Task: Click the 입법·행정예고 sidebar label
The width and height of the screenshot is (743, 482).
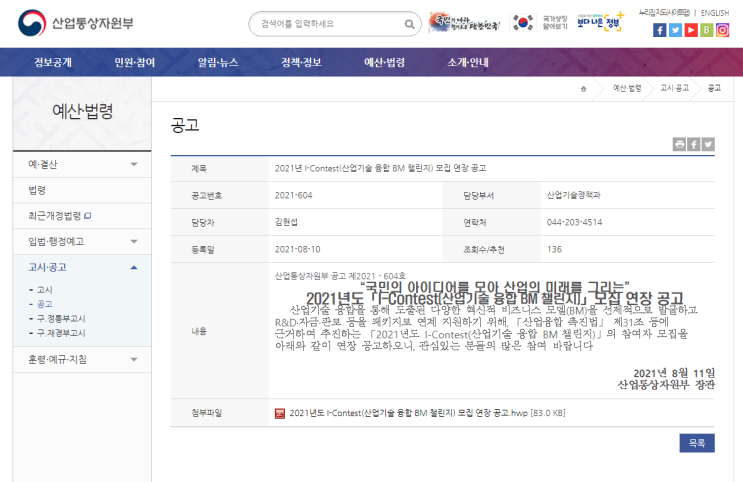Action: pyautogui.click(x=56, y=242)
